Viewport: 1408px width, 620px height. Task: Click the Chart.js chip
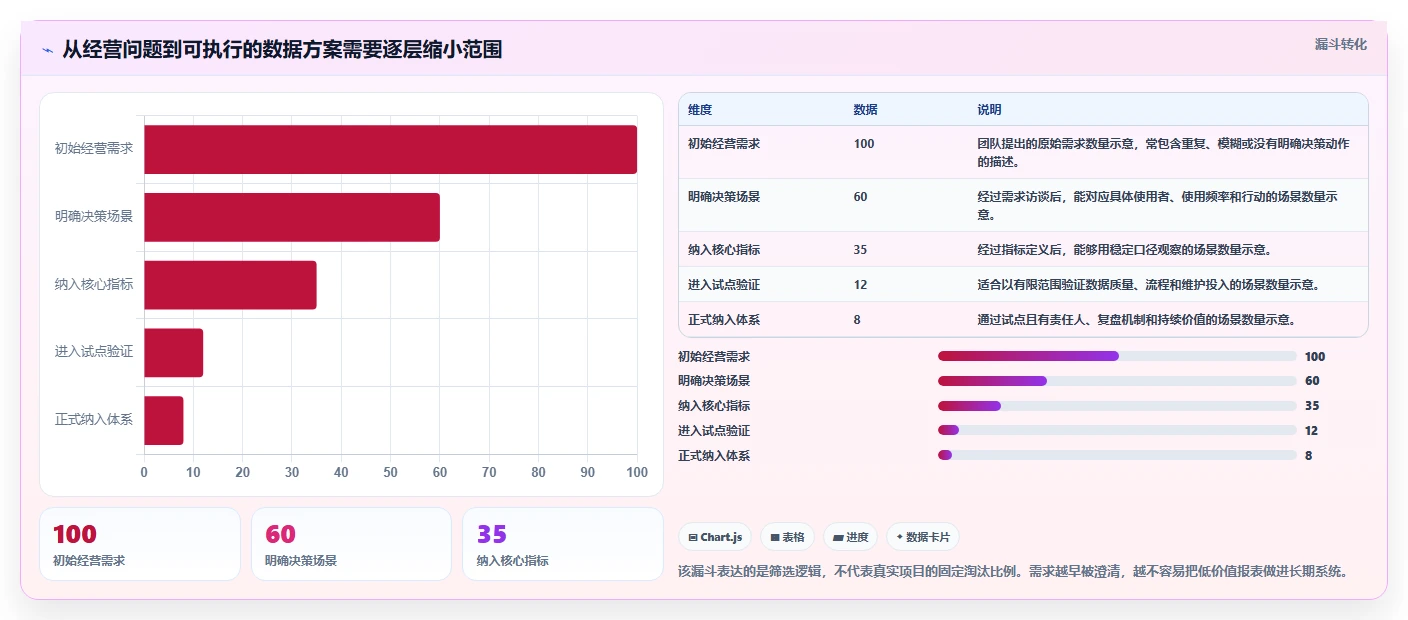point(715,537)
